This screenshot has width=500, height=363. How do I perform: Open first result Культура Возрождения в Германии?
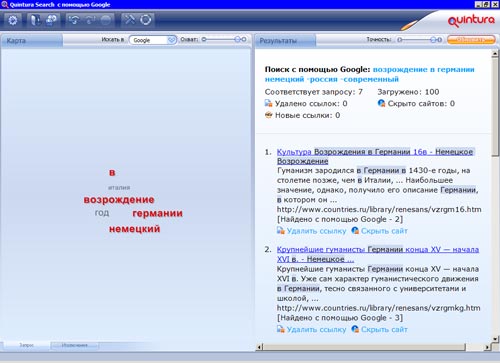(375, 156)
